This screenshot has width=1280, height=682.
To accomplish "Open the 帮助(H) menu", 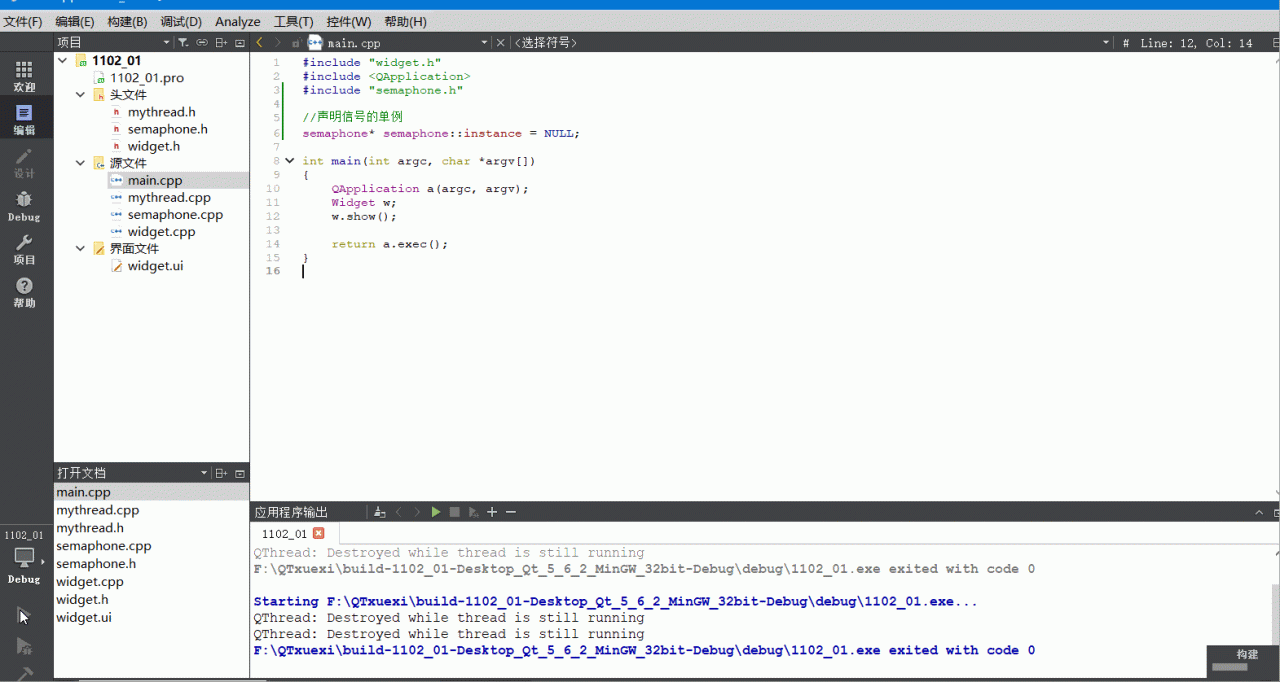I will click(x=405, y=21).
